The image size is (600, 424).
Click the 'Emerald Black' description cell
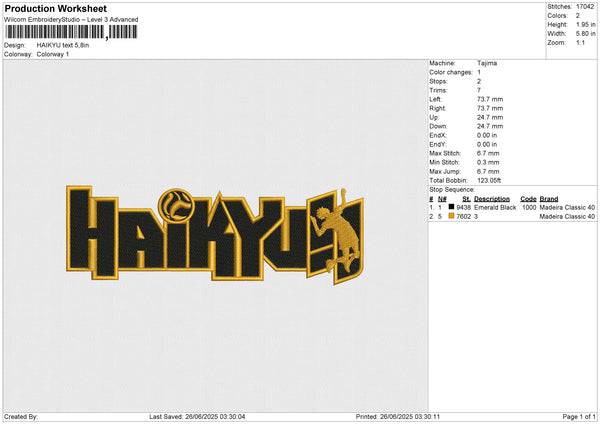(x=495, y=207)
